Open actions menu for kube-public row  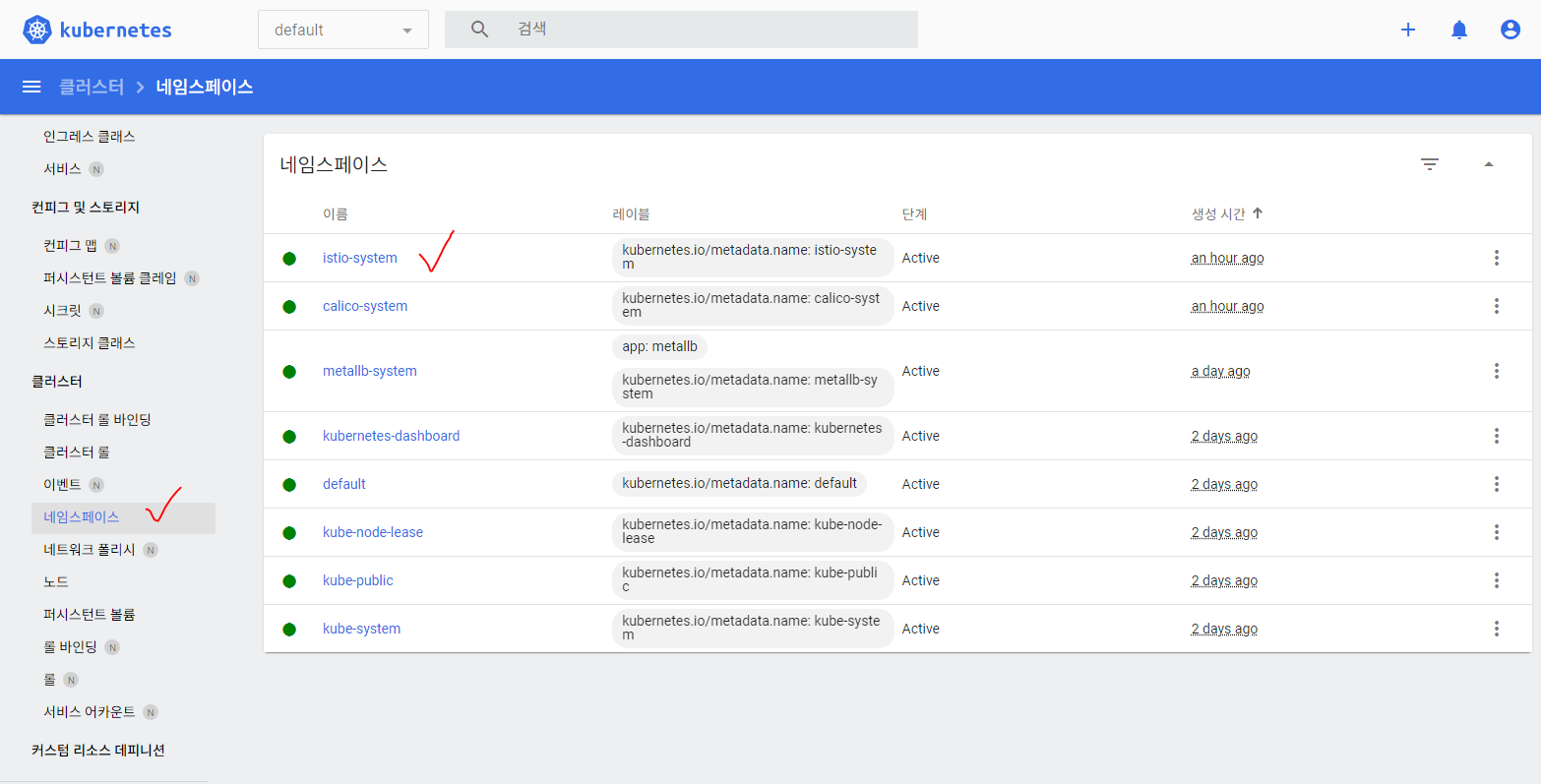[1497, 580]
